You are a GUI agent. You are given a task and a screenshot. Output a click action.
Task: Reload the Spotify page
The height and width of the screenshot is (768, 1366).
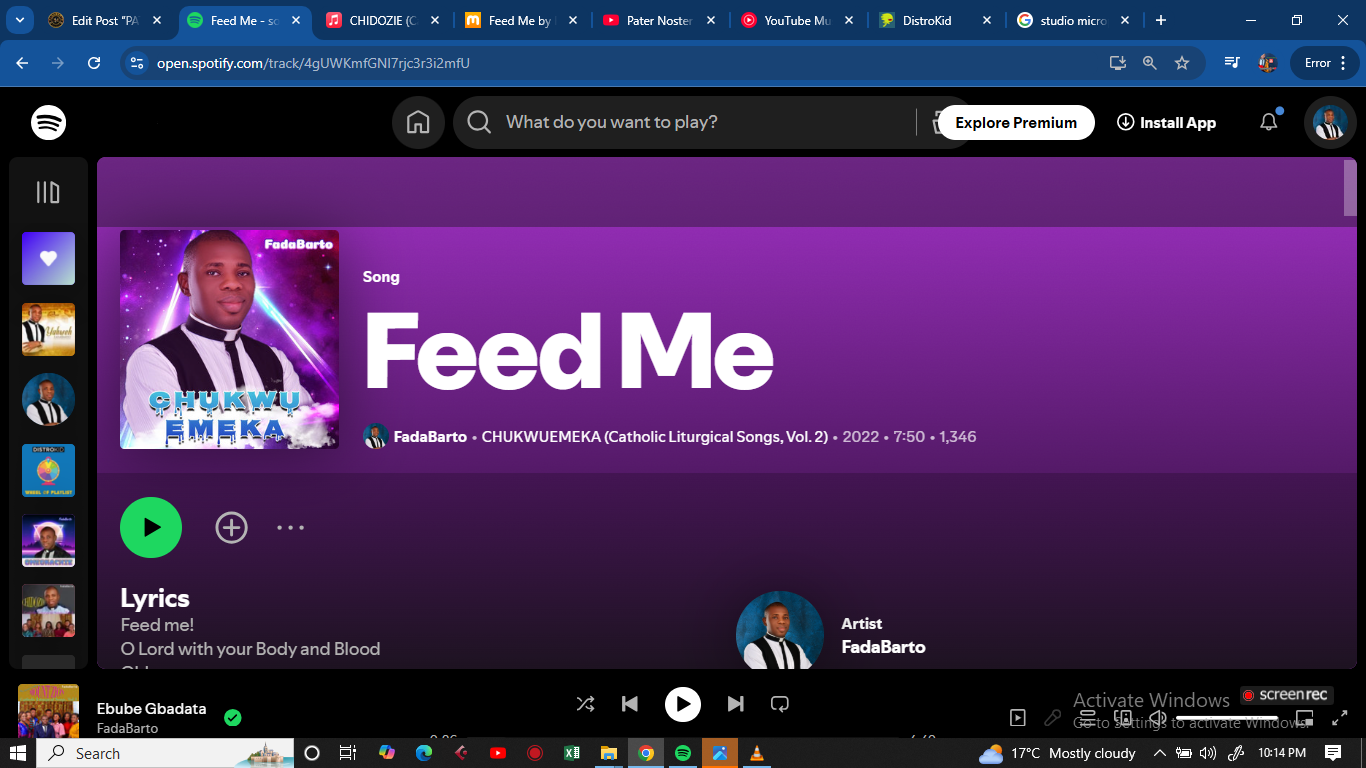click(x=94, y=63)
